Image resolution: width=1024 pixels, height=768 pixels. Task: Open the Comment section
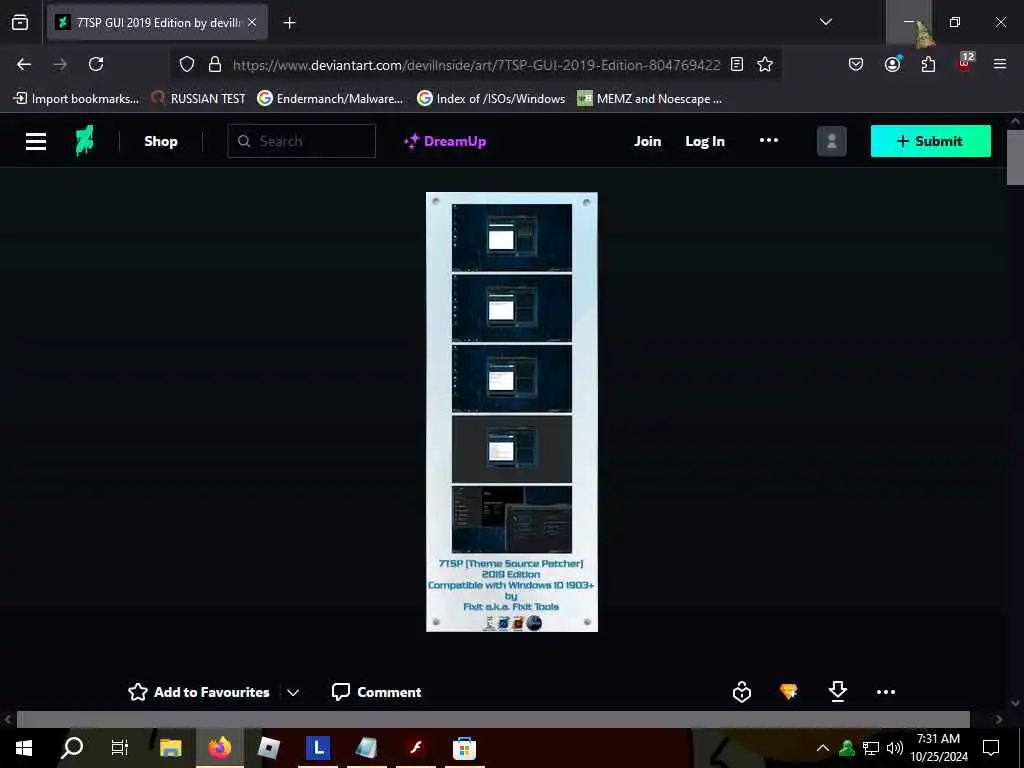click(x=376, y=692)
